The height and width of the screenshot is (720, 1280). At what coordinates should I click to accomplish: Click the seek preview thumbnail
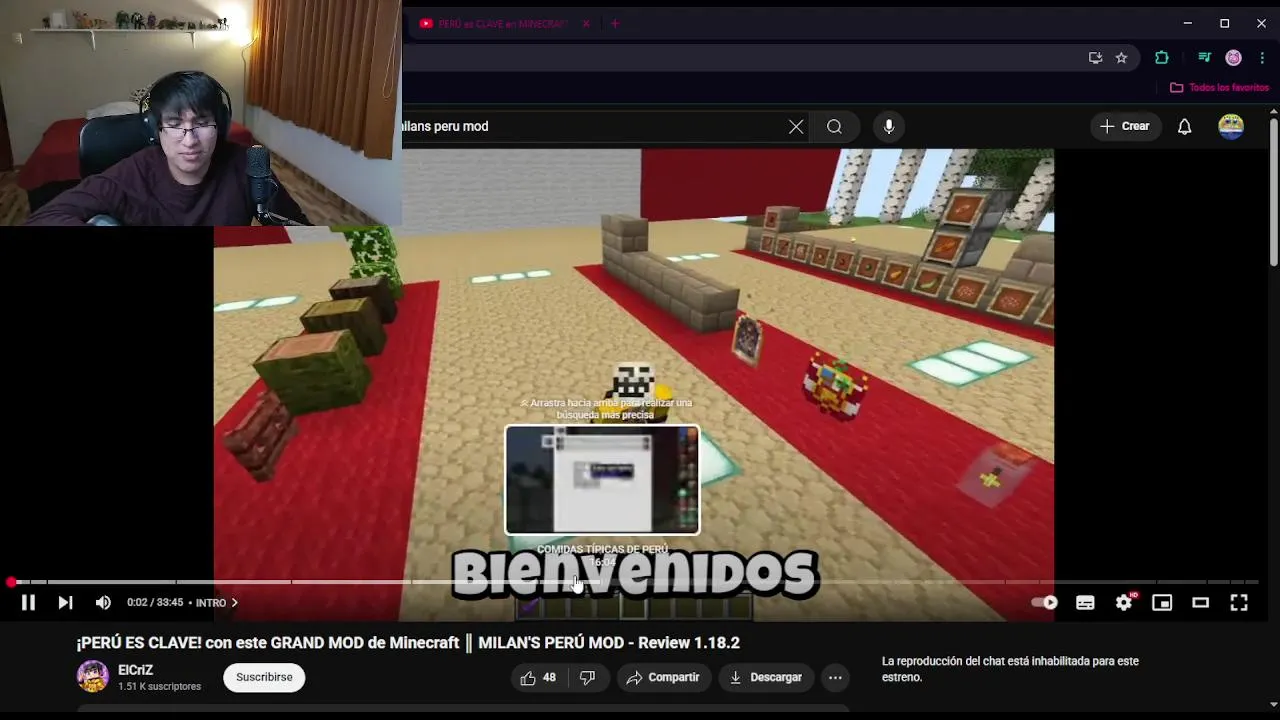pos(602,480)
